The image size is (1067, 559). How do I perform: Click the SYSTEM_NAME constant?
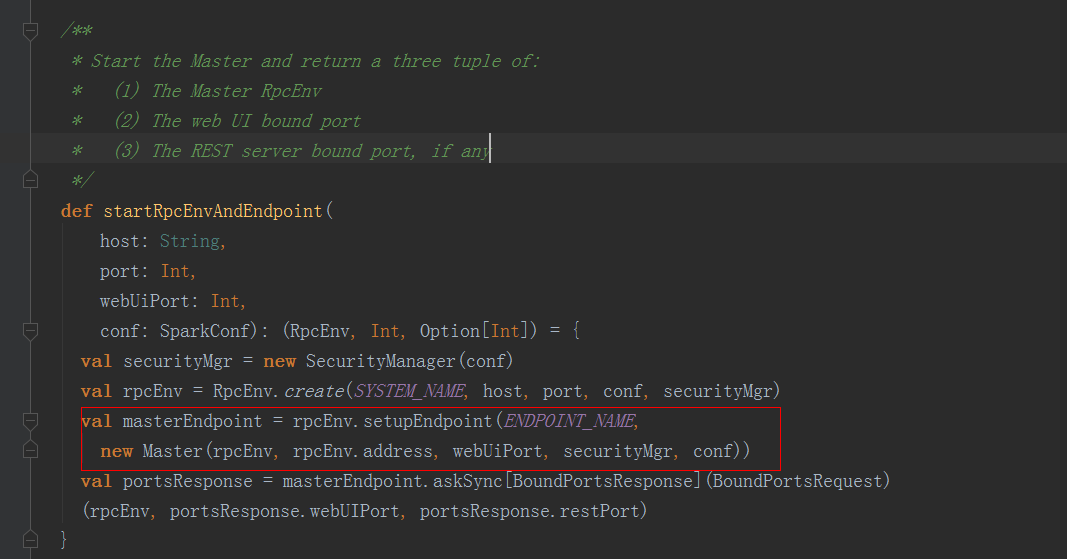[410, 391]
